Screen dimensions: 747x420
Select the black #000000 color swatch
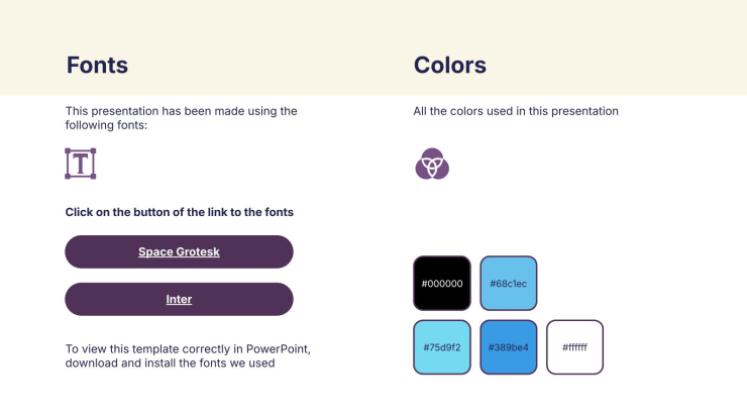[442, 283]
